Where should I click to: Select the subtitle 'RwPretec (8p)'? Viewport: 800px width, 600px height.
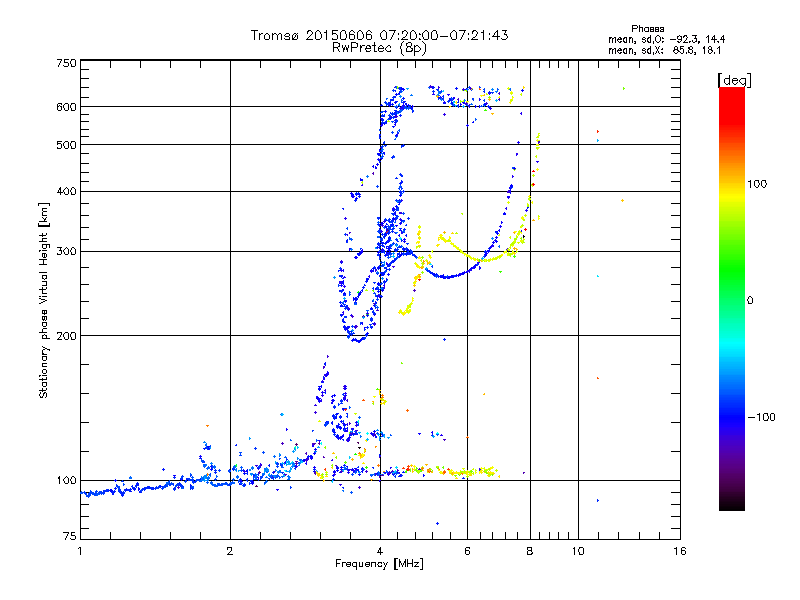[379, 48]
